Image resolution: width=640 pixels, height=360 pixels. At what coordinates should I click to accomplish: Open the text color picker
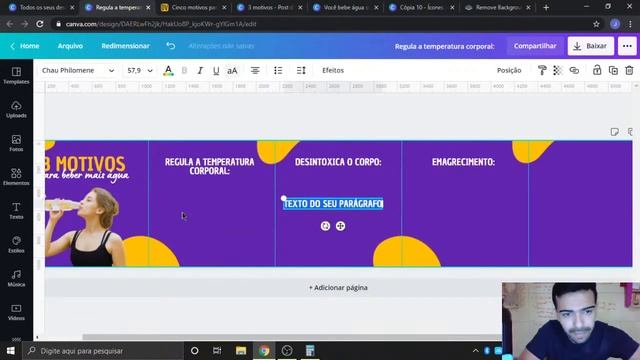[168, 71]
